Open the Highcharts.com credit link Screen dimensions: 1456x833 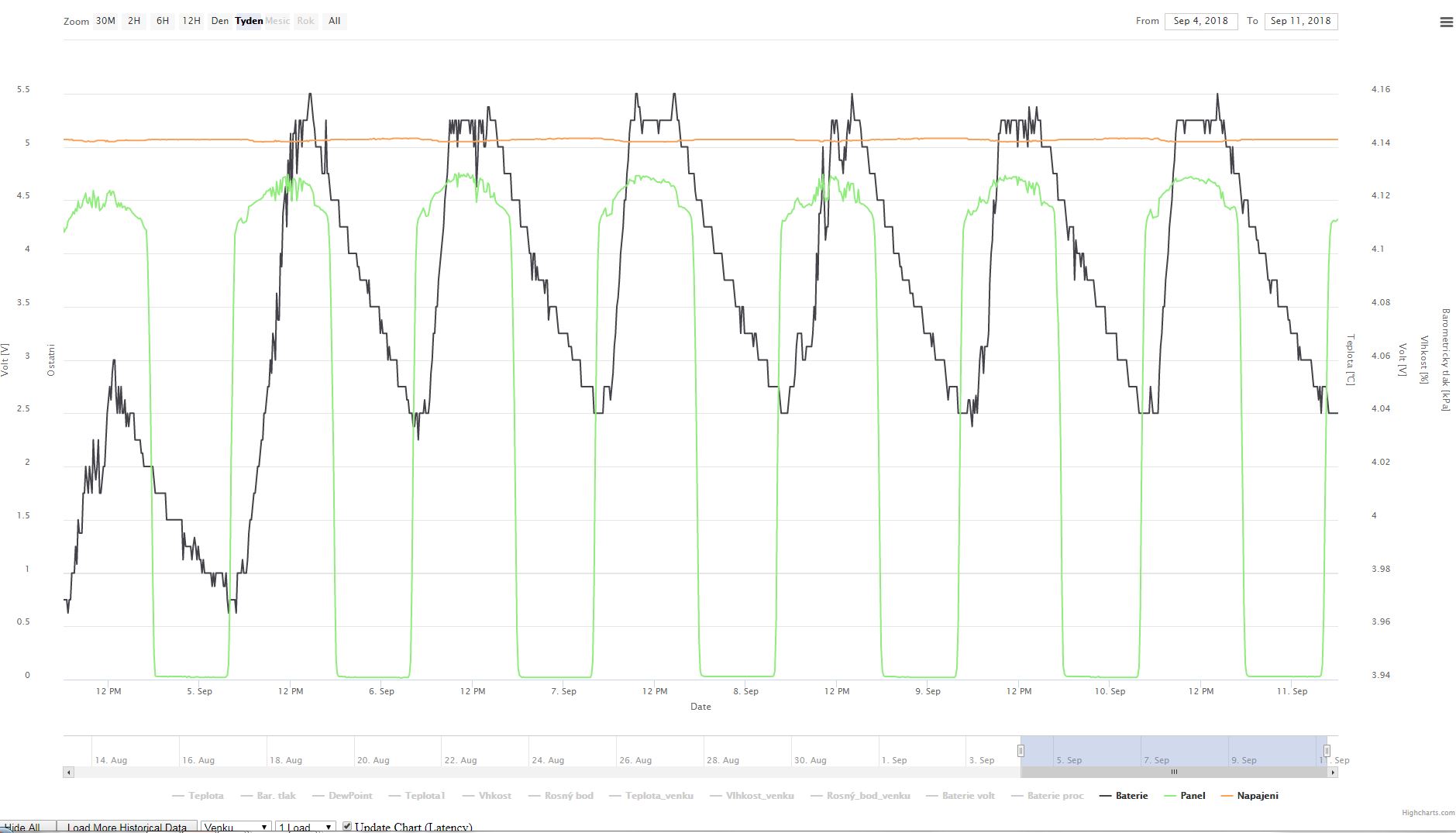click(x=1427, y=813)
